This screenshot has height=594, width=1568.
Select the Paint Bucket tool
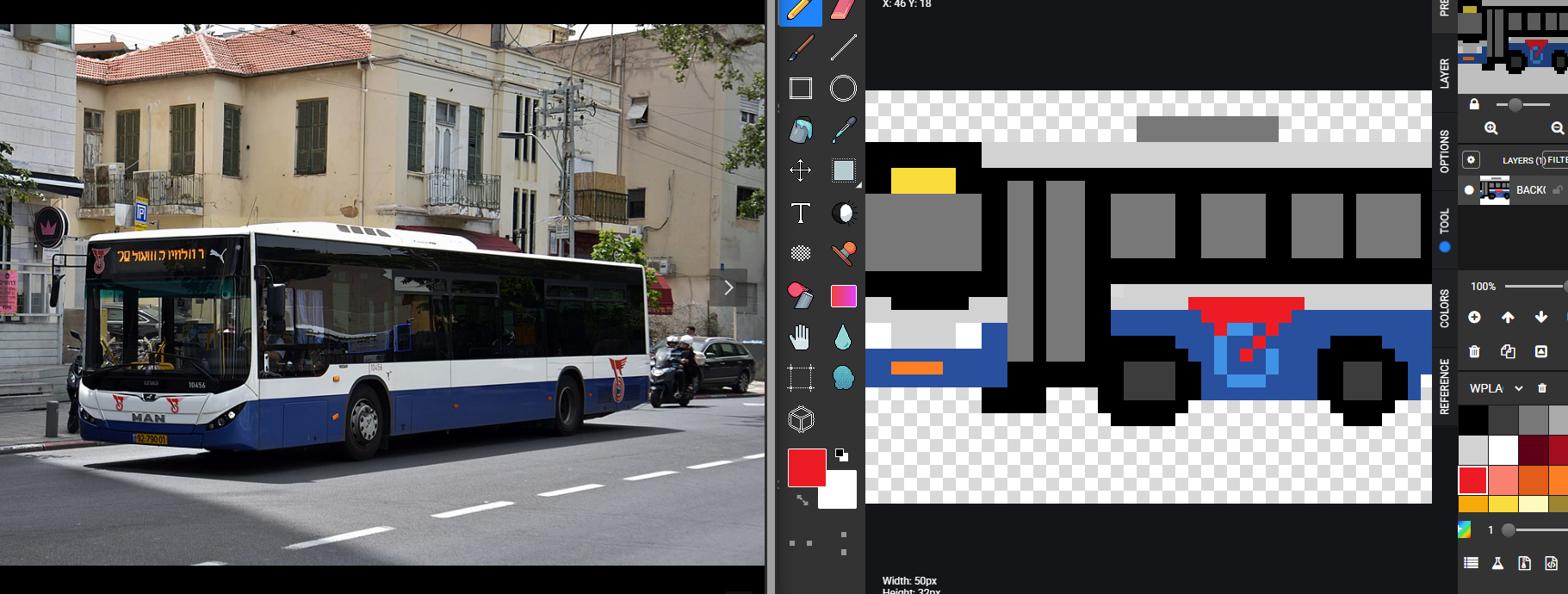tap(801, 130)
